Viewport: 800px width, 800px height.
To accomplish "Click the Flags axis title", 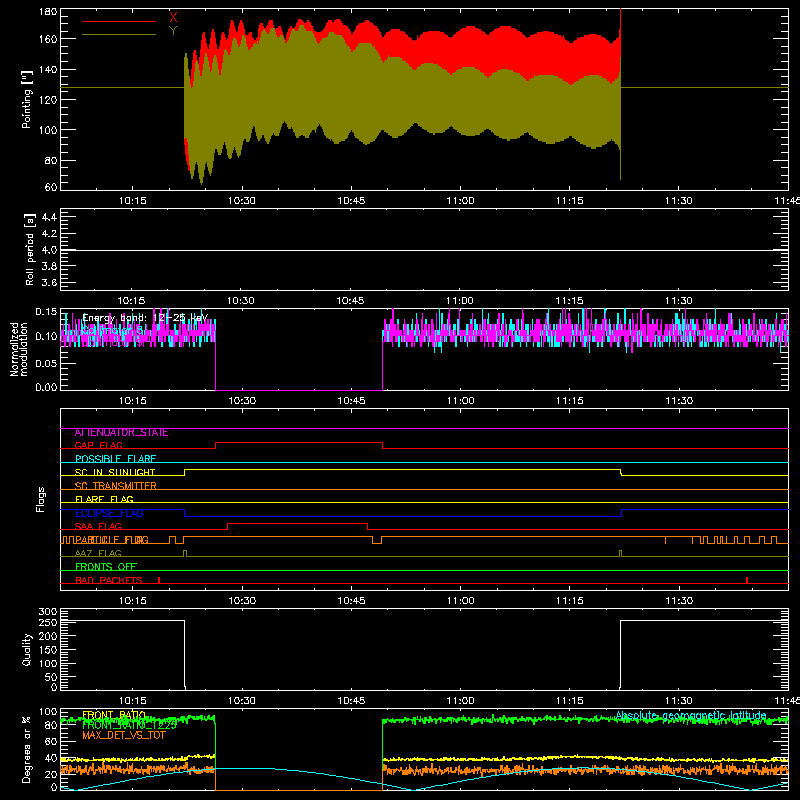I will click(40, 499).
